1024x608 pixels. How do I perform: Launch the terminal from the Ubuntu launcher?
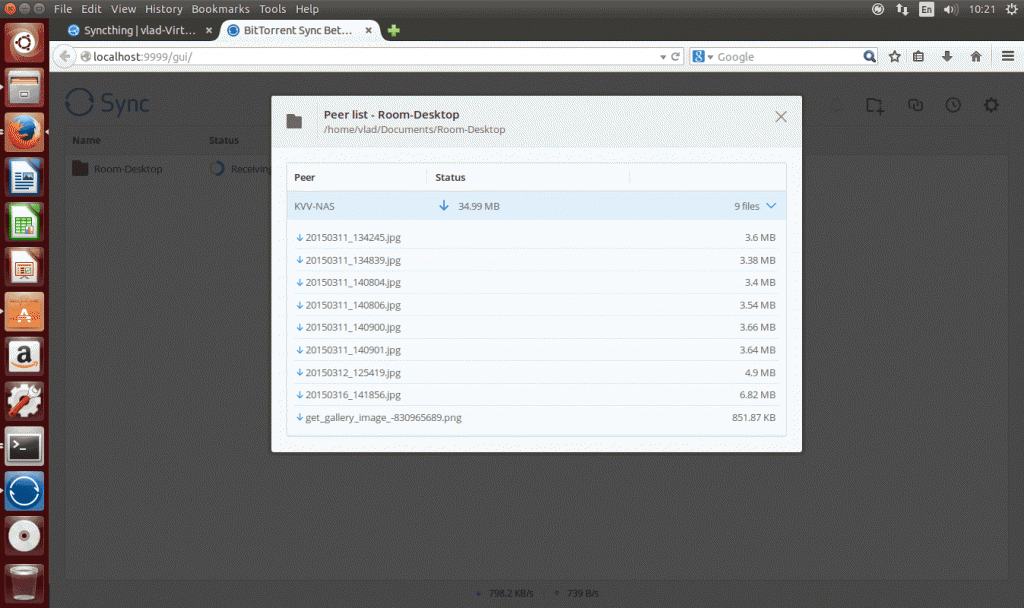(23, 446)
